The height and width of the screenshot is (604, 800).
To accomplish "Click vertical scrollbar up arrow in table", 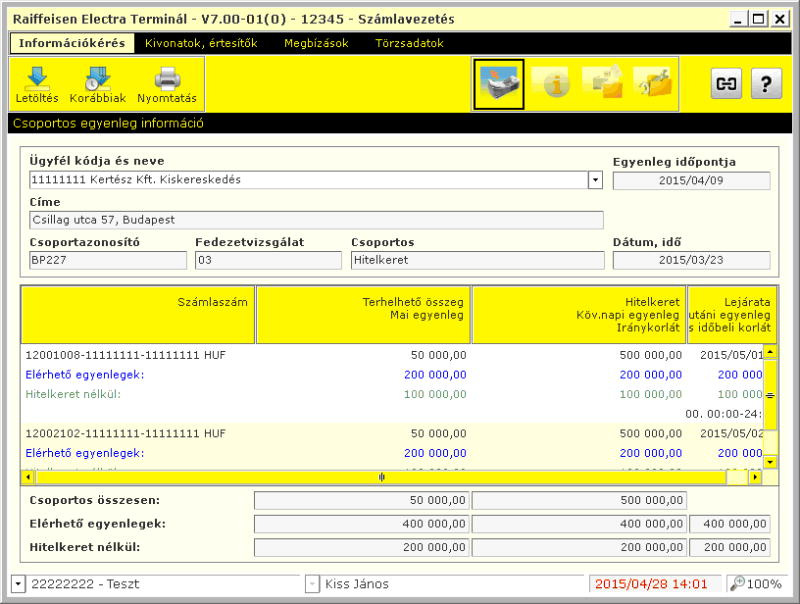I will tap(770, 352).
